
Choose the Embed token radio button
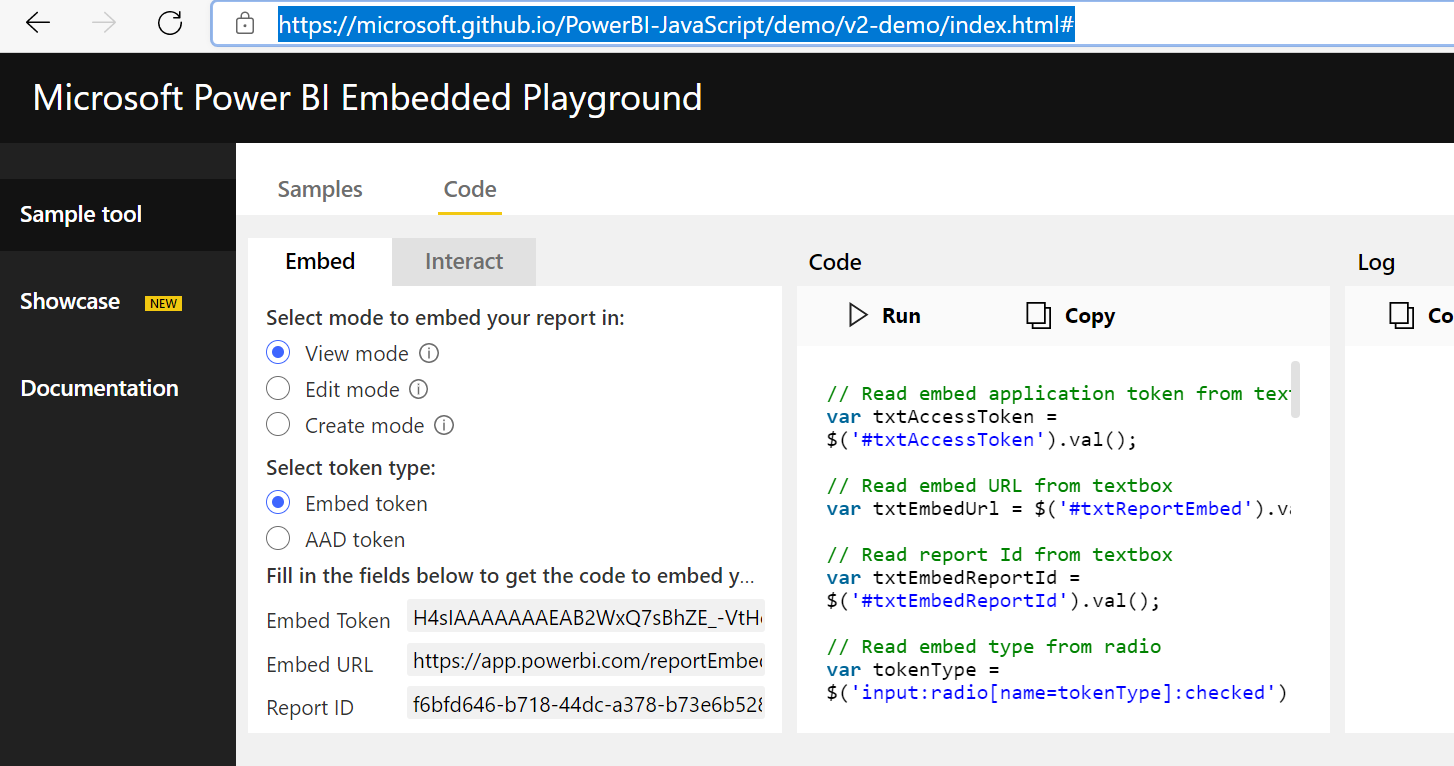[278, 502]
